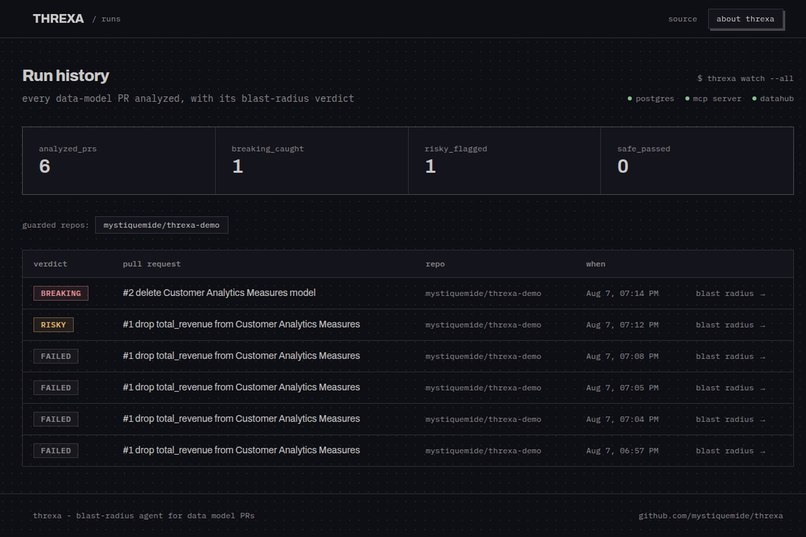Click the Aug 7, 07:12 PM timestamp
The width and height of the screenshot is (806, 537).
[x=622, y=325]
